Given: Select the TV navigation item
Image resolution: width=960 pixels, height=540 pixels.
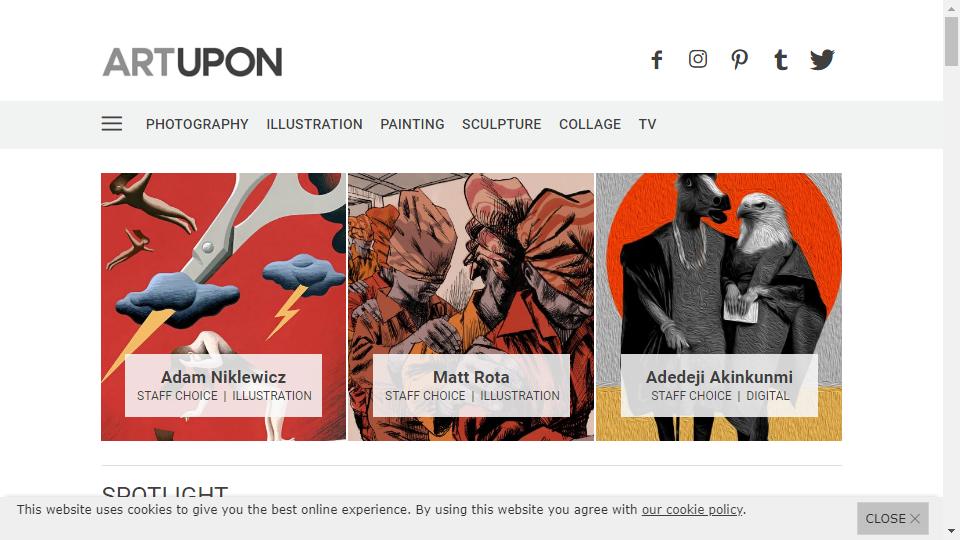Looking at the screenshot, I should pyautogui.click(x=647, y=124).
